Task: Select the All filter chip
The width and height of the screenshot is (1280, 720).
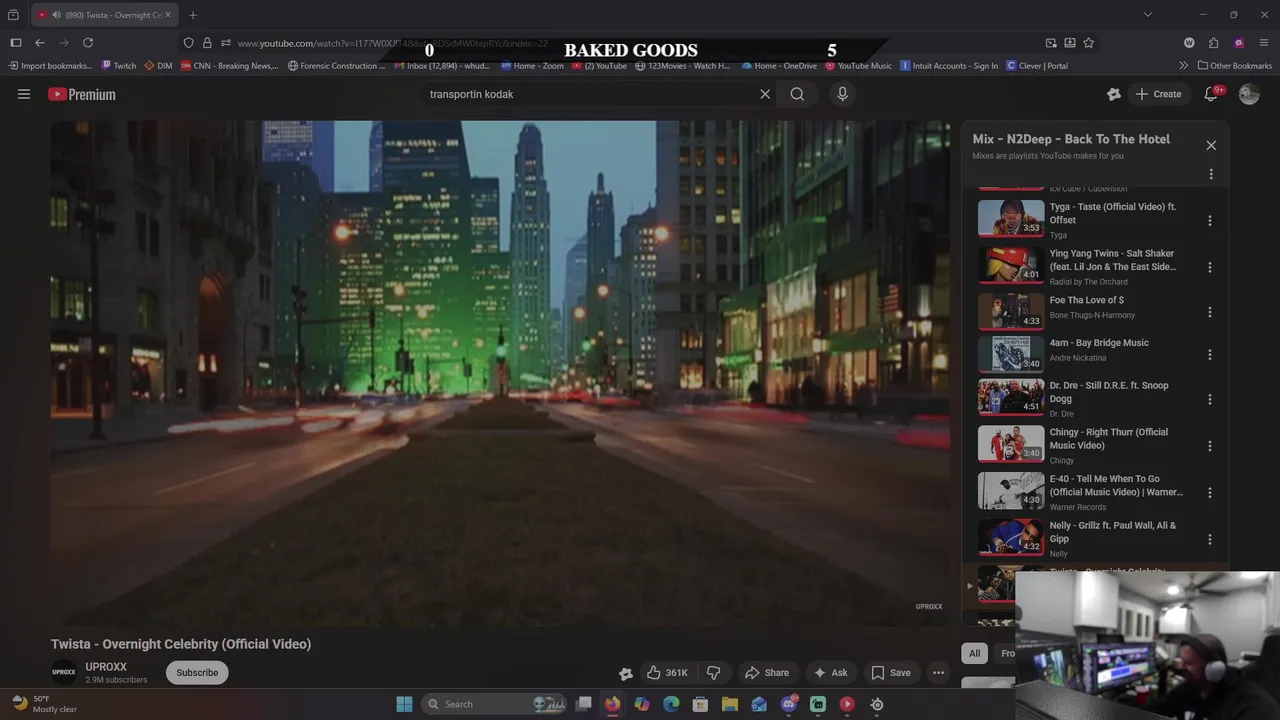Action: (x=974, y=653)
